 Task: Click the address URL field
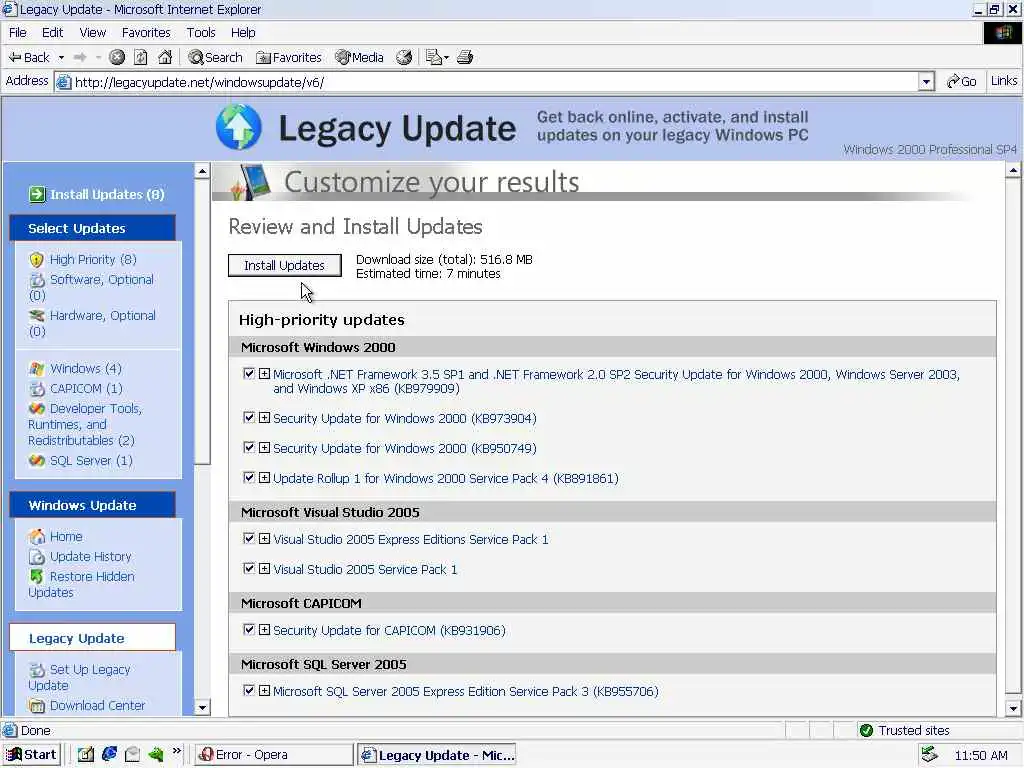[x=495, y=82]
